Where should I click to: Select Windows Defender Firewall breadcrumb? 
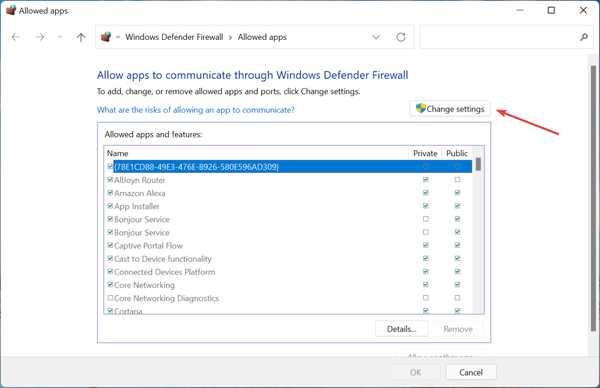tap(174, 37)
